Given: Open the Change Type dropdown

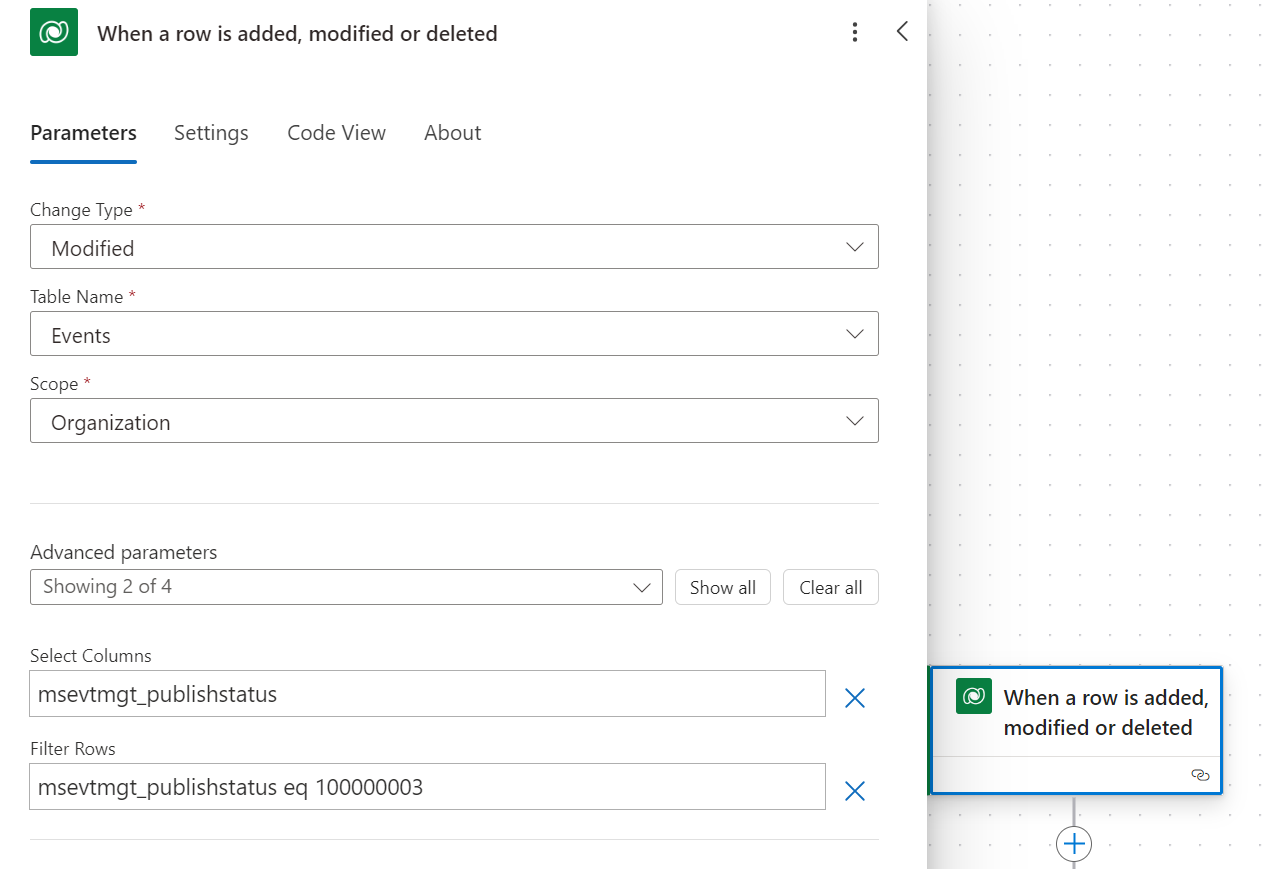Looking at the screenshot, I should [x=855, y=246].
